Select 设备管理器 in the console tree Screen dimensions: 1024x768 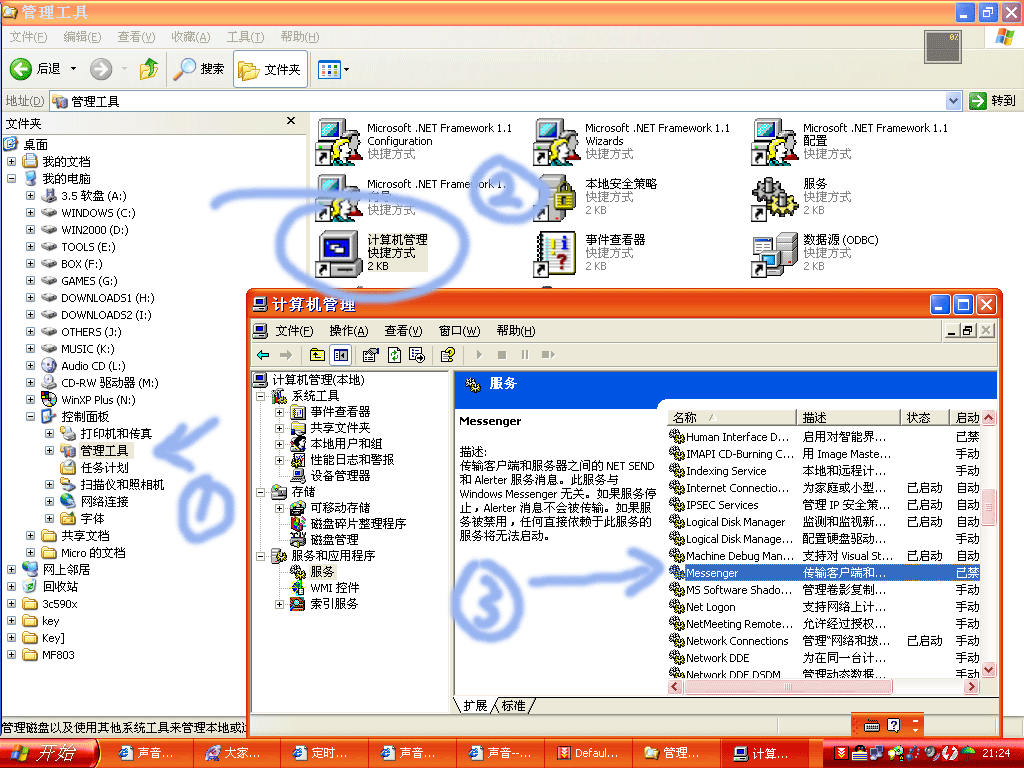coord(340,476)
